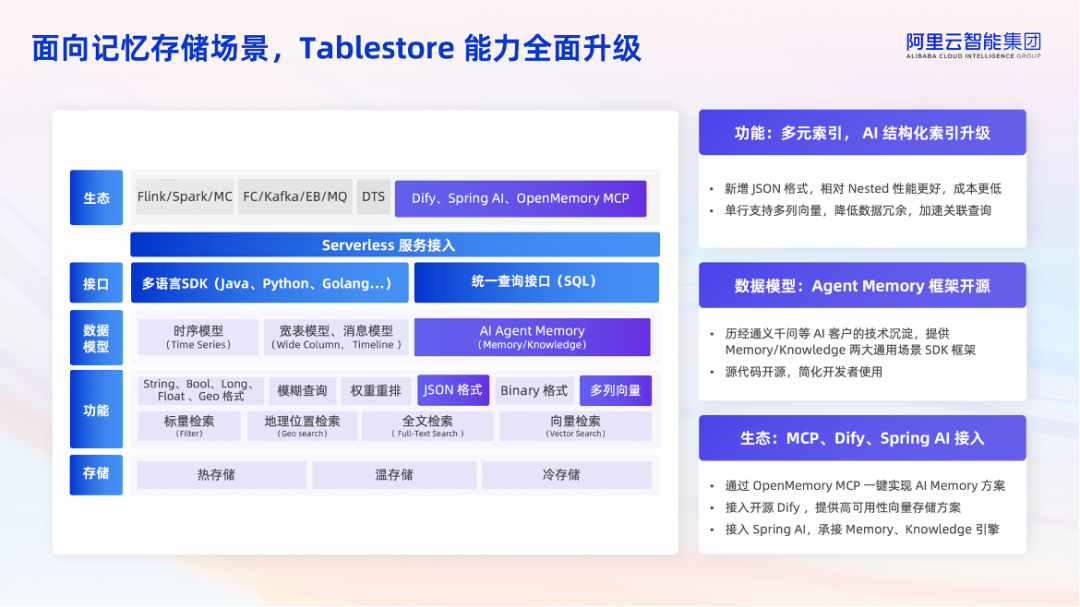Click the Dify、Spring AI、OpenMemory MCP box
This screenshot has height=607, width=1080.
(x=520, y=198)
